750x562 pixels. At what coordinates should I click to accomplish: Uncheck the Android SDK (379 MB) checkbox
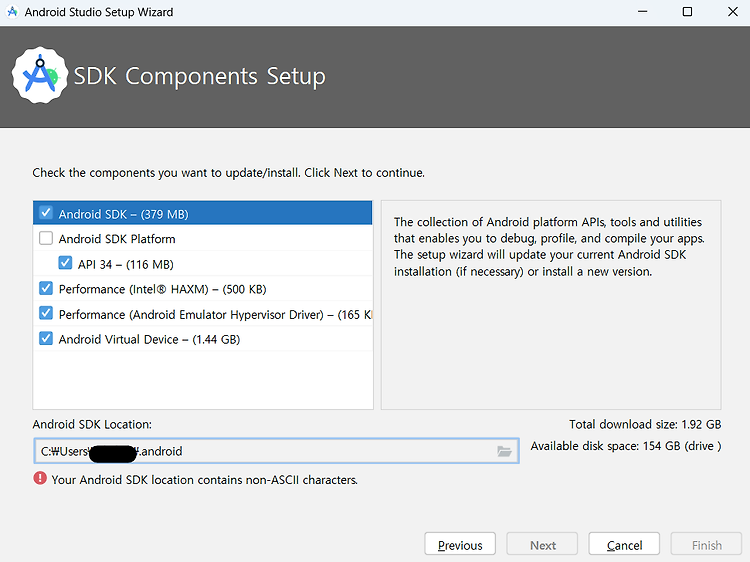pyautogui.click(x=46, y=213)
